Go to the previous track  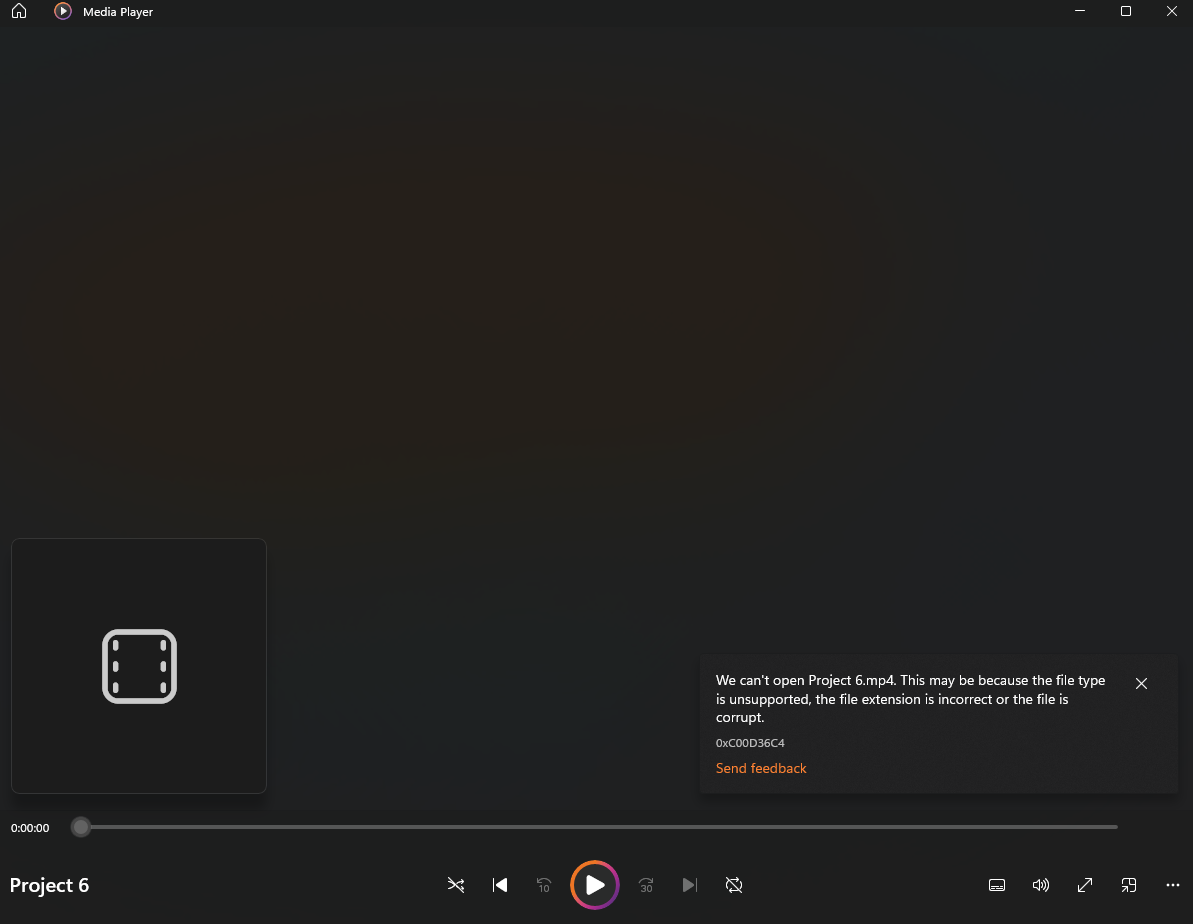(499, 885)
